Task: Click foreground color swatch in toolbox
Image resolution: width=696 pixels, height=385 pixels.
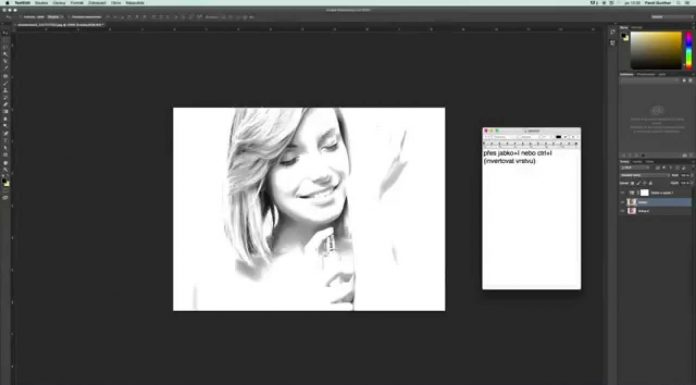Action: [x=4, y=180]
